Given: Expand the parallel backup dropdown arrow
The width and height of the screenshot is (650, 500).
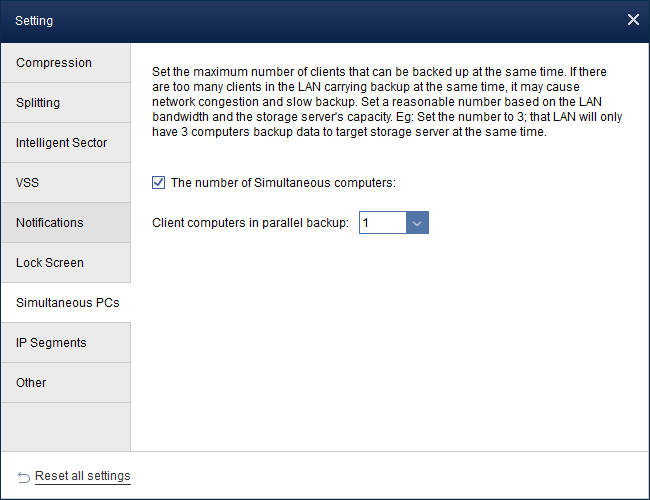Looking at the screenshot, I should pyautogui.click(x=417, y=223).
